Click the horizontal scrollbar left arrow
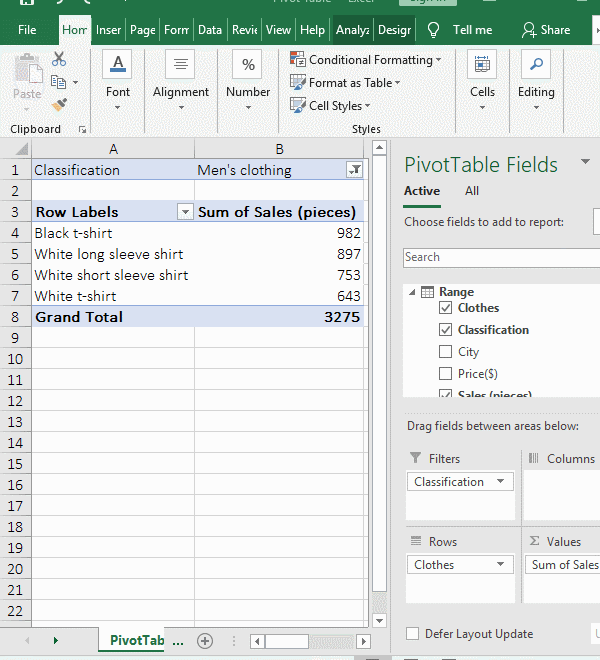 point(257,641)
